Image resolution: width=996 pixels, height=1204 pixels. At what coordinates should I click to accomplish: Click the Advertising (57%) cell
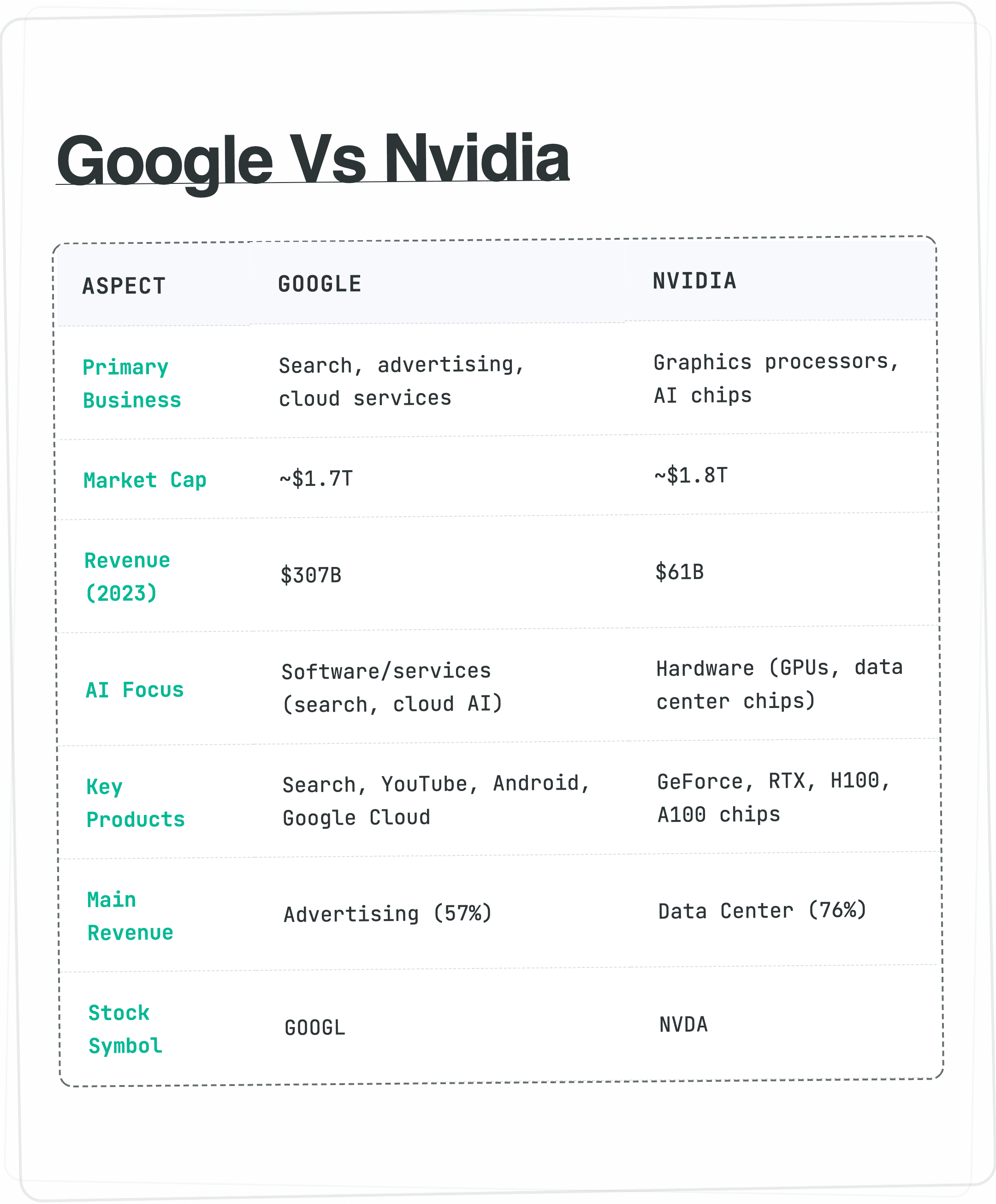click(388, 914)
